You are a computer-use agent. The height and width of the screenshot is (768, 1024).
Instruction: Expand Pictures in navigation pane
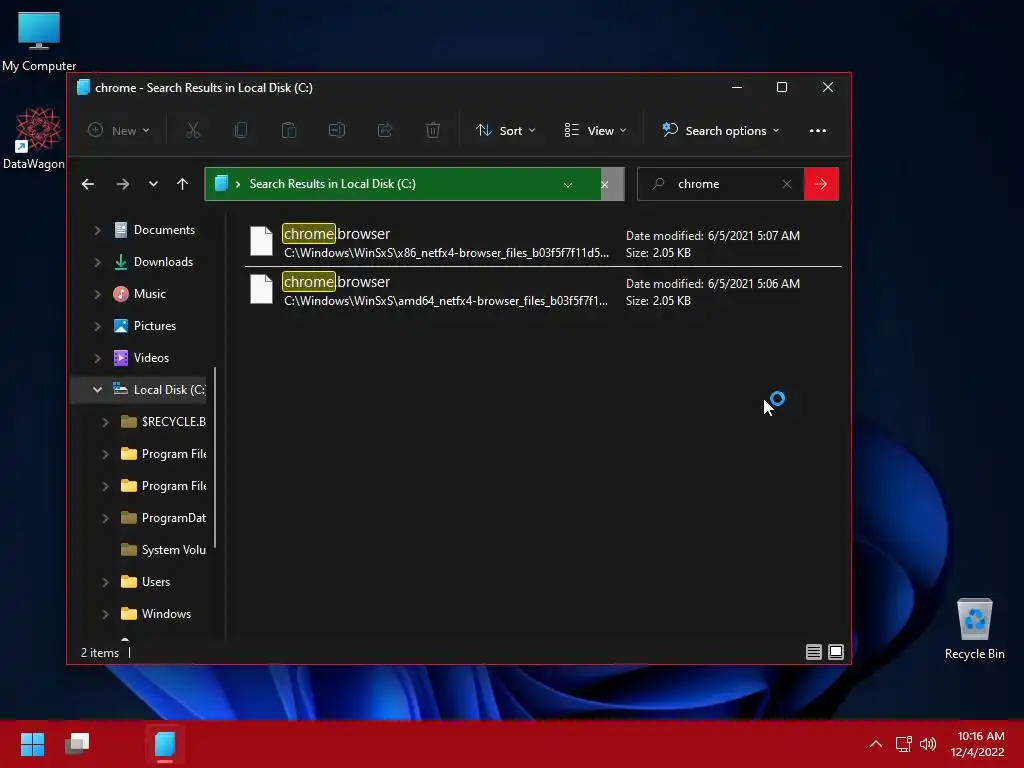(x=97, y=326)
